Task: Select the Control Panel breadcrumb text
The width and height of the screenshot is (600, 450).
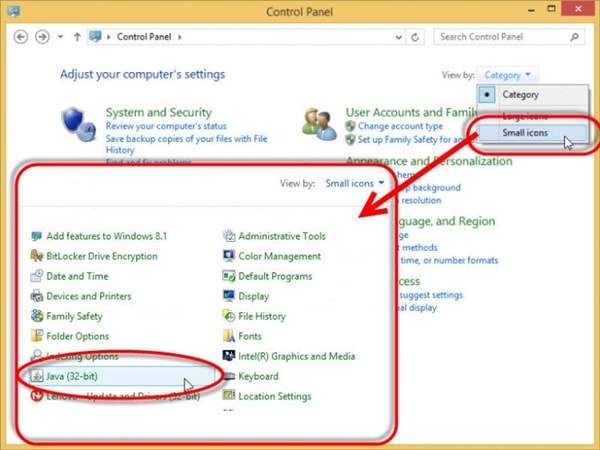Action: click(x=144, y=37)
